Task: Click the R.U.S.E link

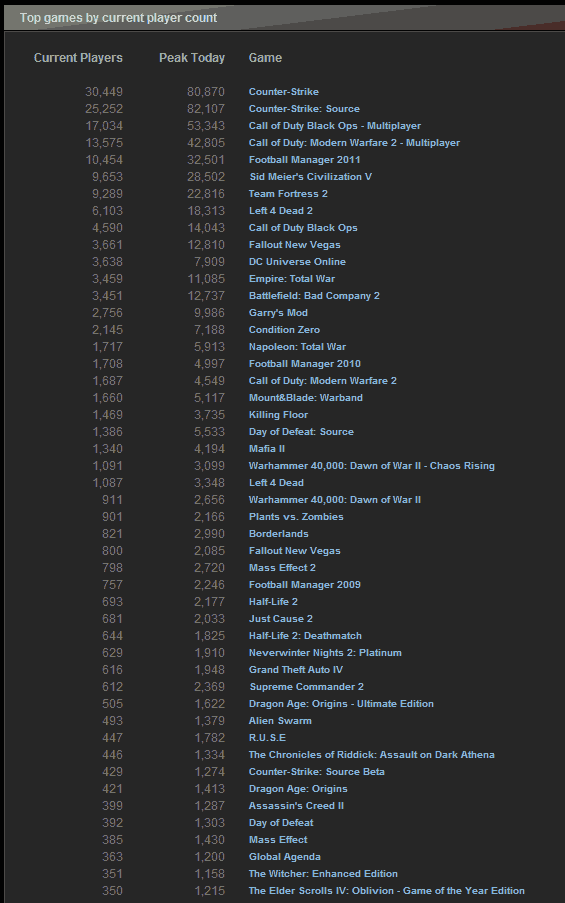Action: coord(267,737)
